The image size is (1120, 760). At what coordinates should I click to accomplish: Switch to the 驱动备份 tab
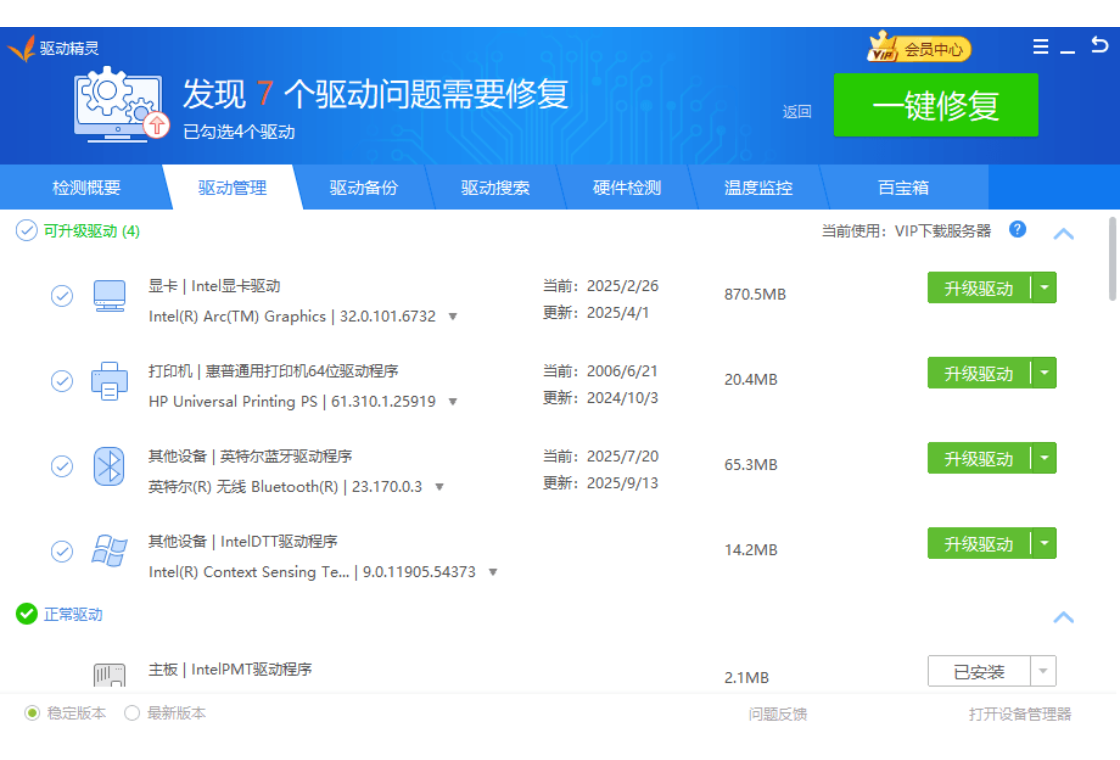364,188
